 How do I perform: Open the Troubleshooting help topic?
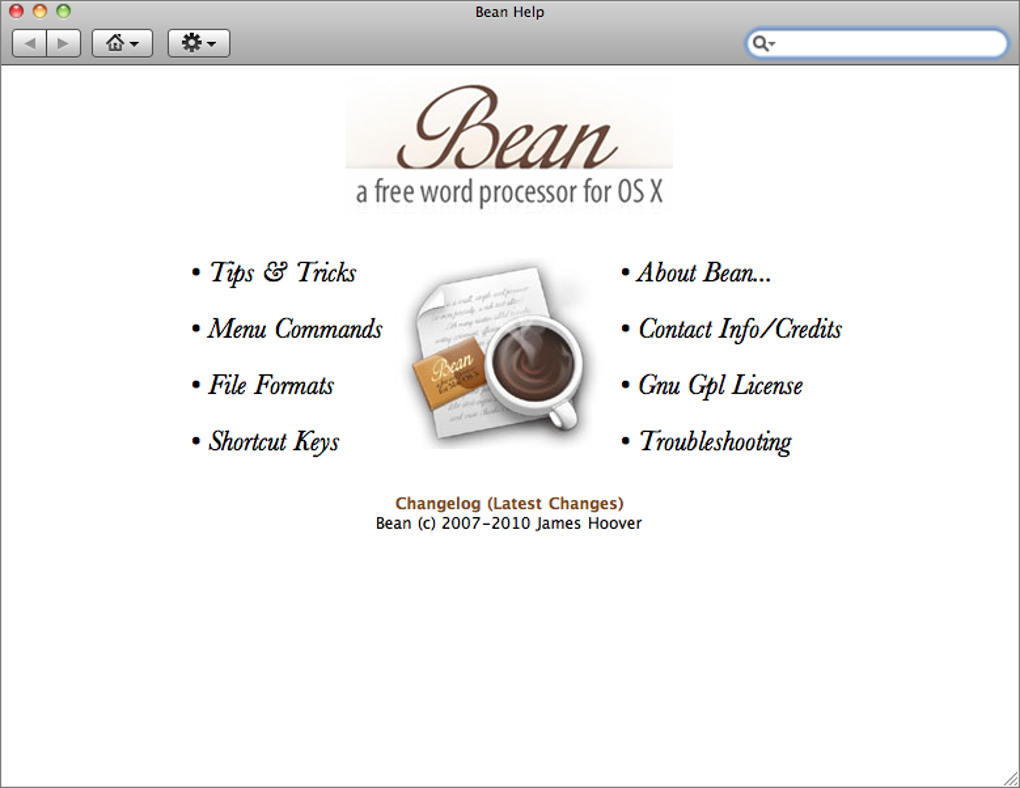tap(715, 442)
